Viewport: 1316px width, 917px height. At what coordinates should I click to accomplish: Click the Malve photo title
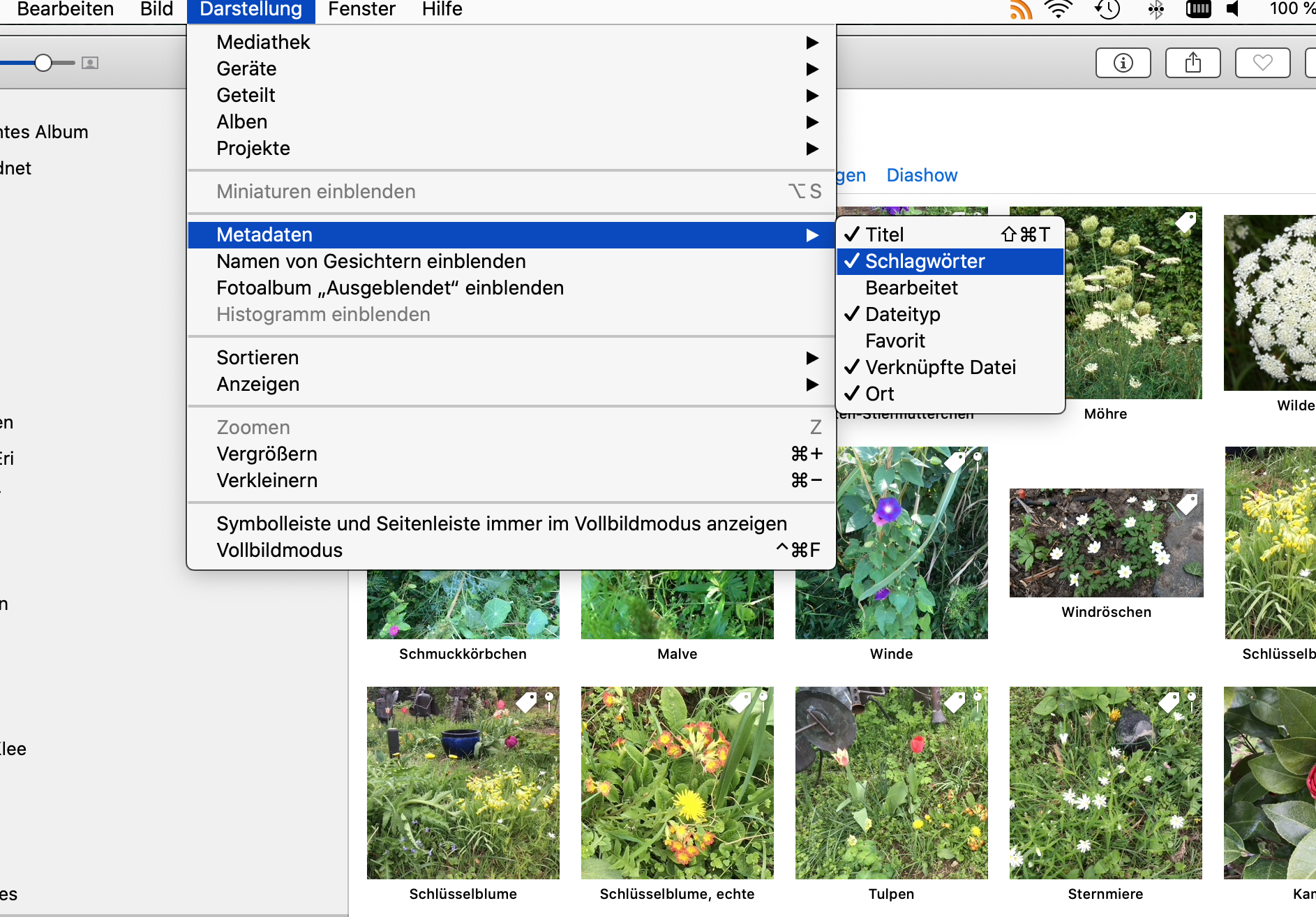click(678, 654)
